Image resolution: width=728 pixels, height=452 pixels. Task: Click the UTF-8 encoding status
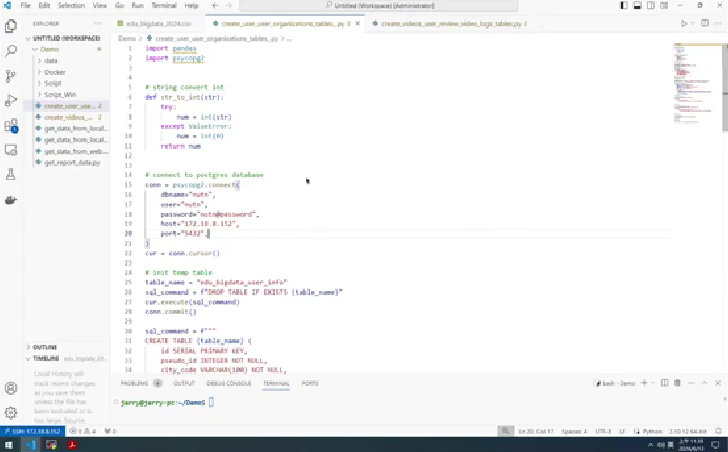[x=603, y=431]
